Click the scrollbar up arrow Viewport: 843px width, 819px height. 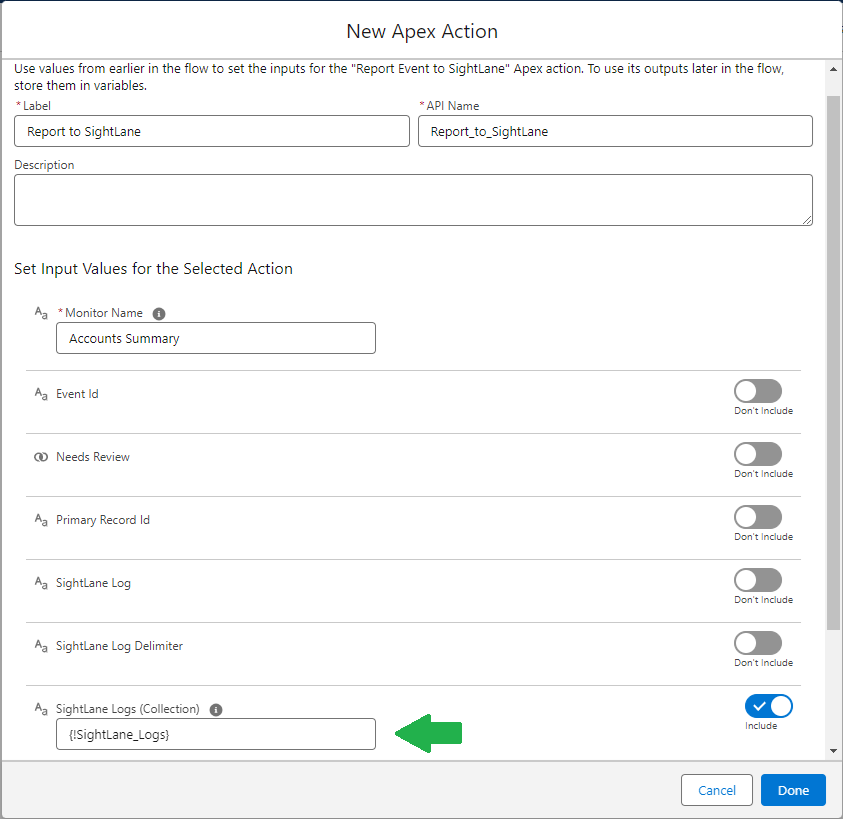[x=833, y=69]
